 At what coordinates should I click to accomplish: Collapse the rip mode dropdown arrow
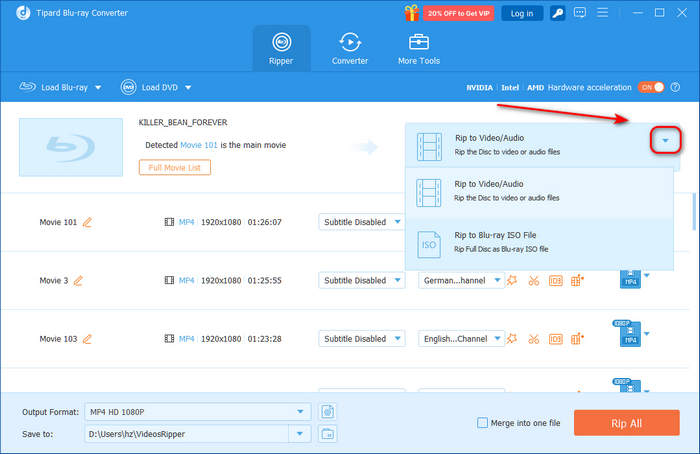tap(665, 140)
